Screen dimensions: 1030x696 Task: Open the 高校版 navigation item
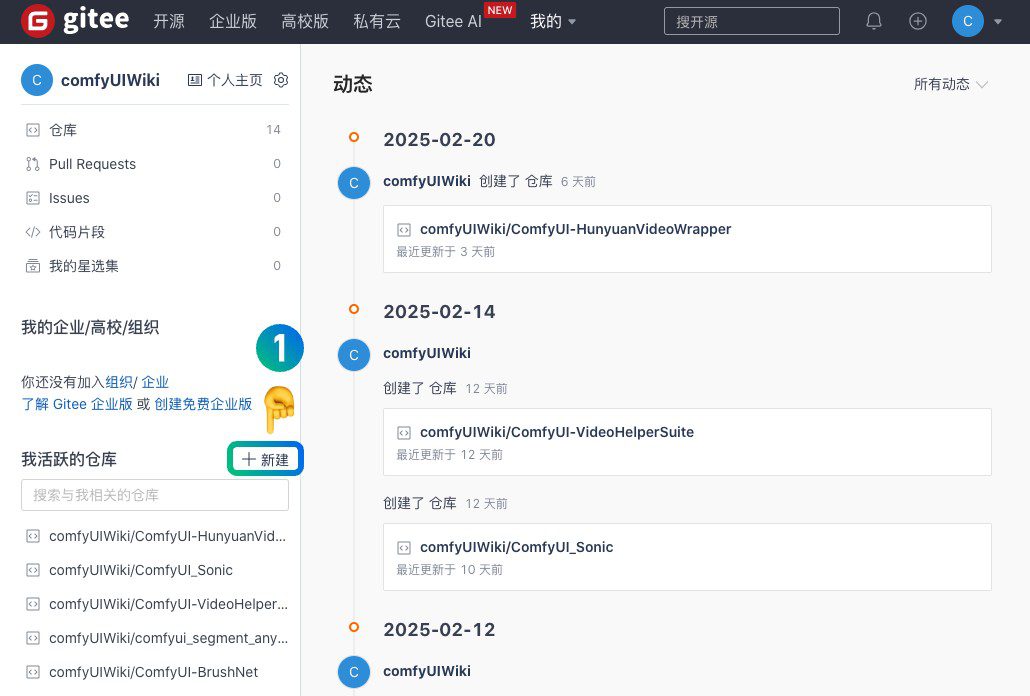pos(305,22)
